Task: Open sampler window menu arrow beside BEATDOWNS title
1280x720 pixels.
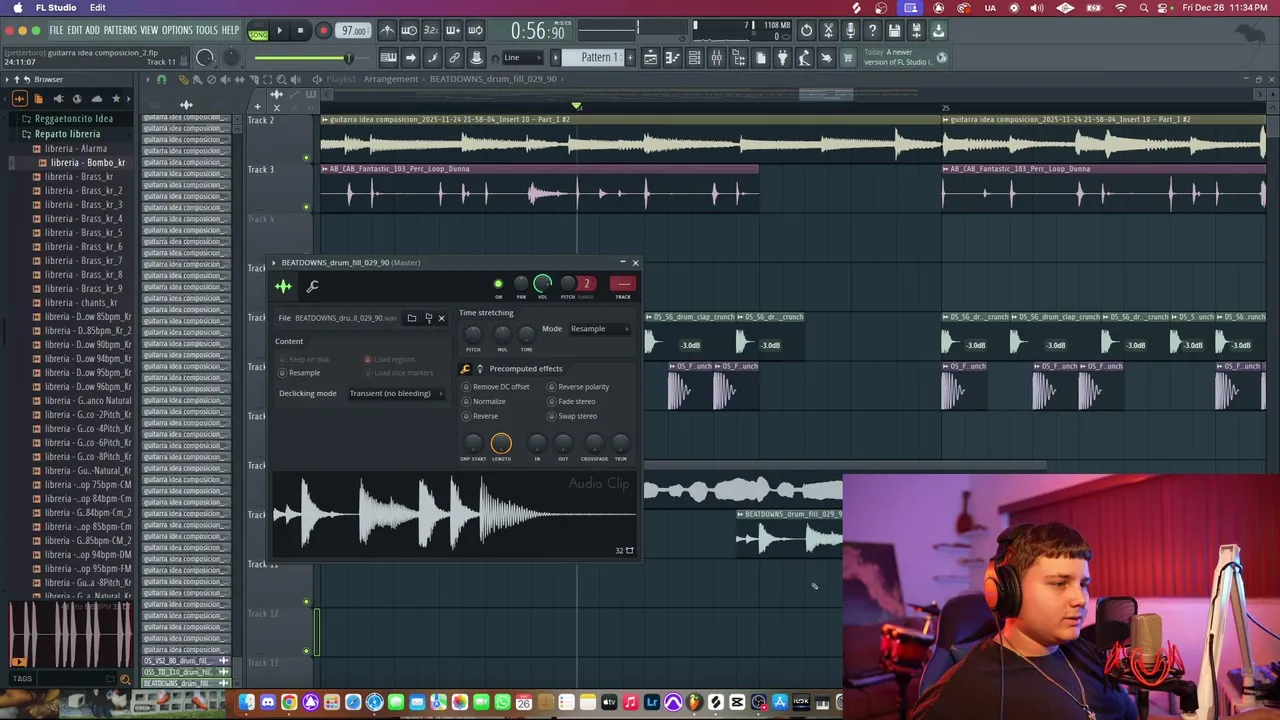Action: [273, 263]
